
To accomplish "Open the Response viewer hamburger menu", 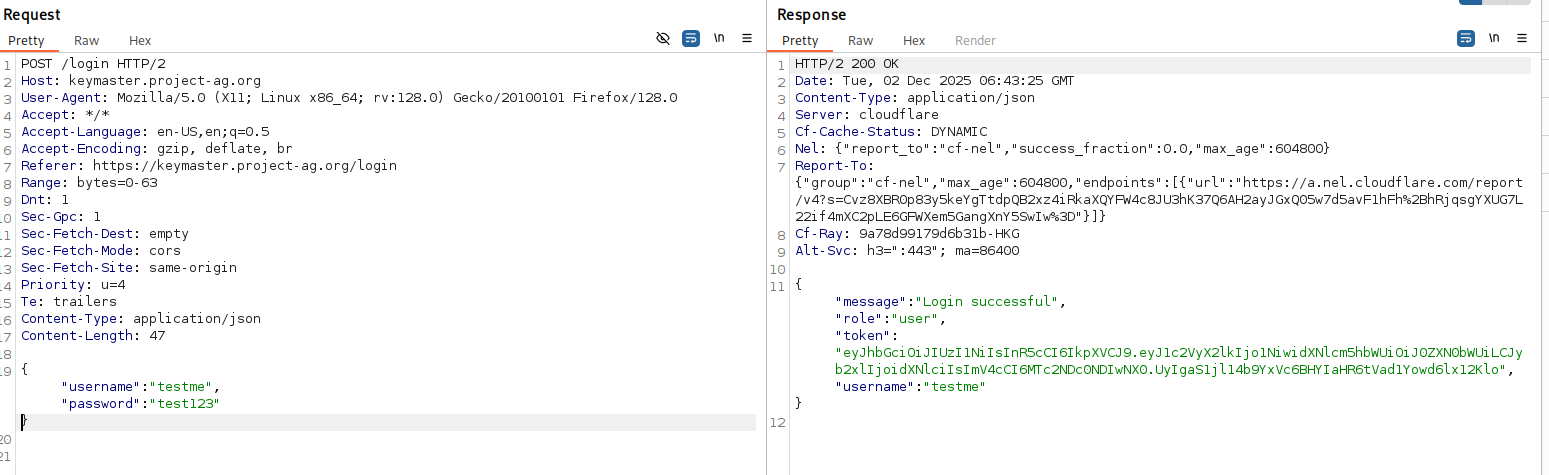I will click(x=1522, y=39).
